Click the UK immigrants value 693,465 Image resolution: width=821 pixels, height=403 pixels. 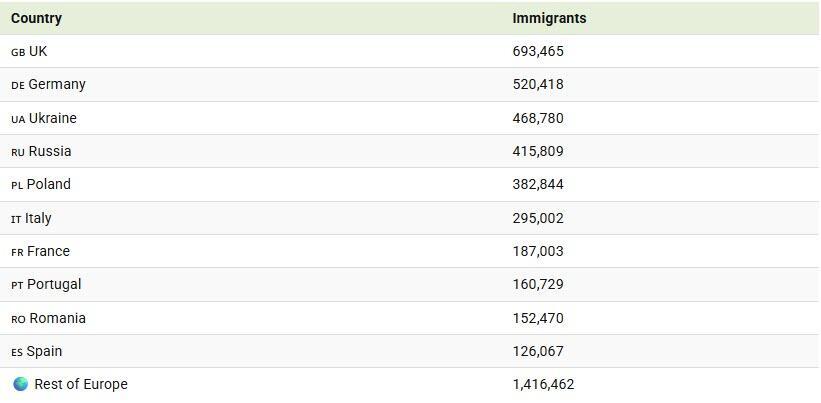tap(538, 51)
